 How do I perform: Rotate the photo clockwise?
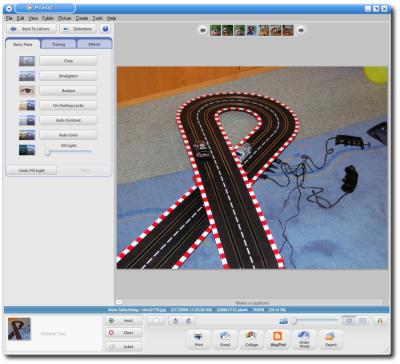pos(189,321)
